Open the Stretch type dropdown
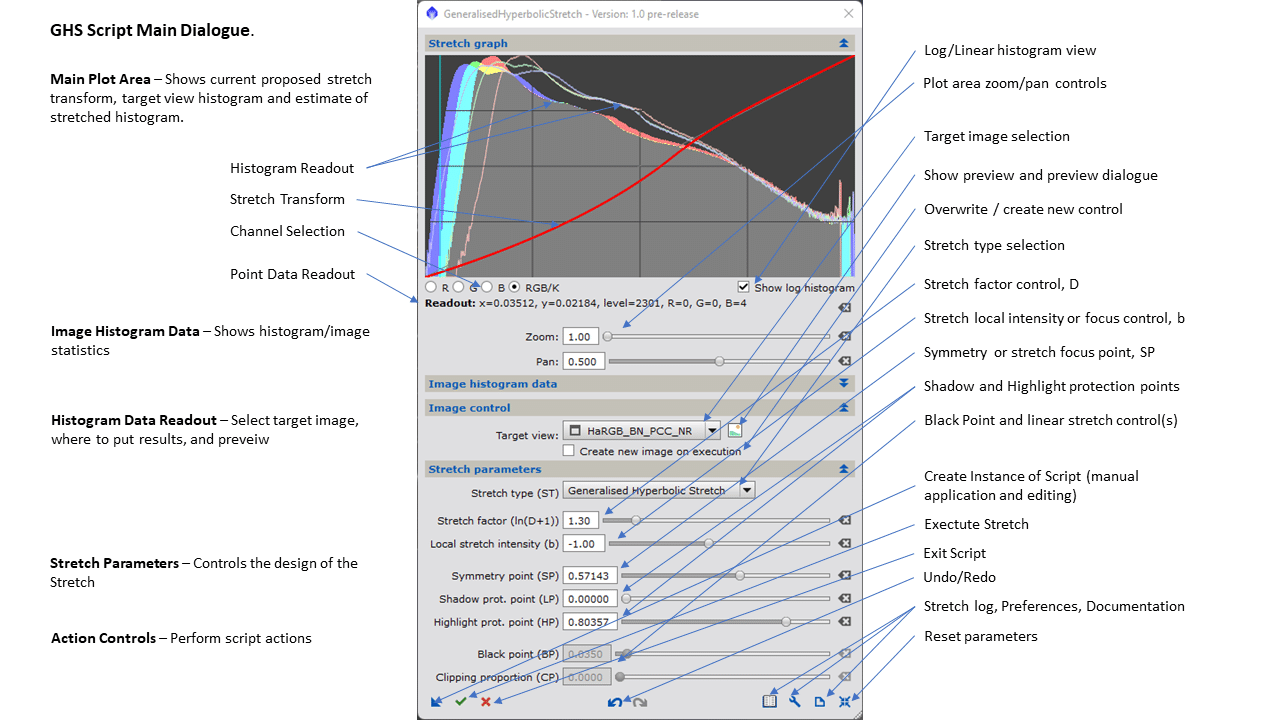The height and width of the screenshot is (720, 1280). pyautogui.click(x=746, y=490)
